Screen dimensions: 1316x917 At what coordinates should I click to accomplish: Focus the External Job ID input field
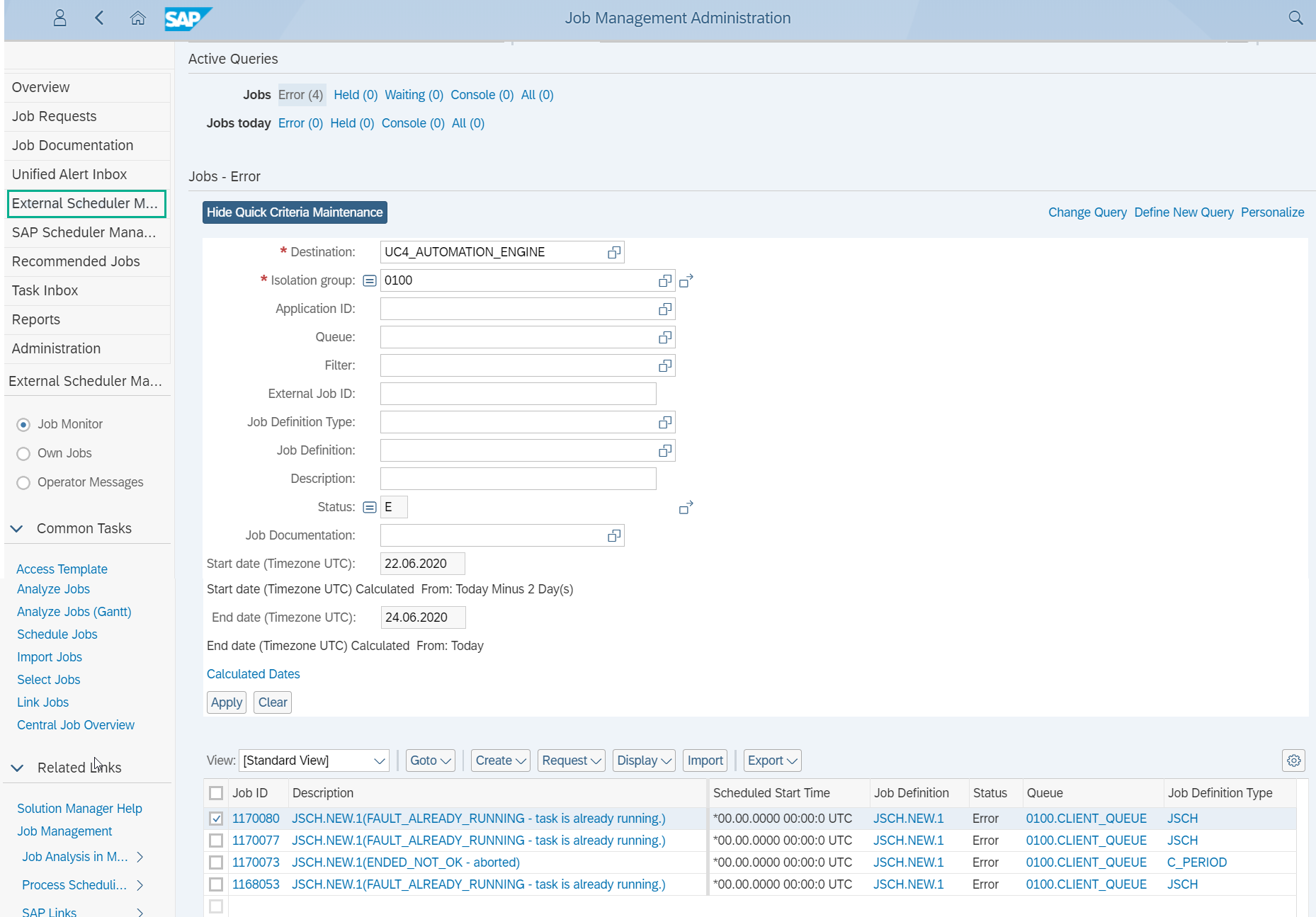click(518, 394)
